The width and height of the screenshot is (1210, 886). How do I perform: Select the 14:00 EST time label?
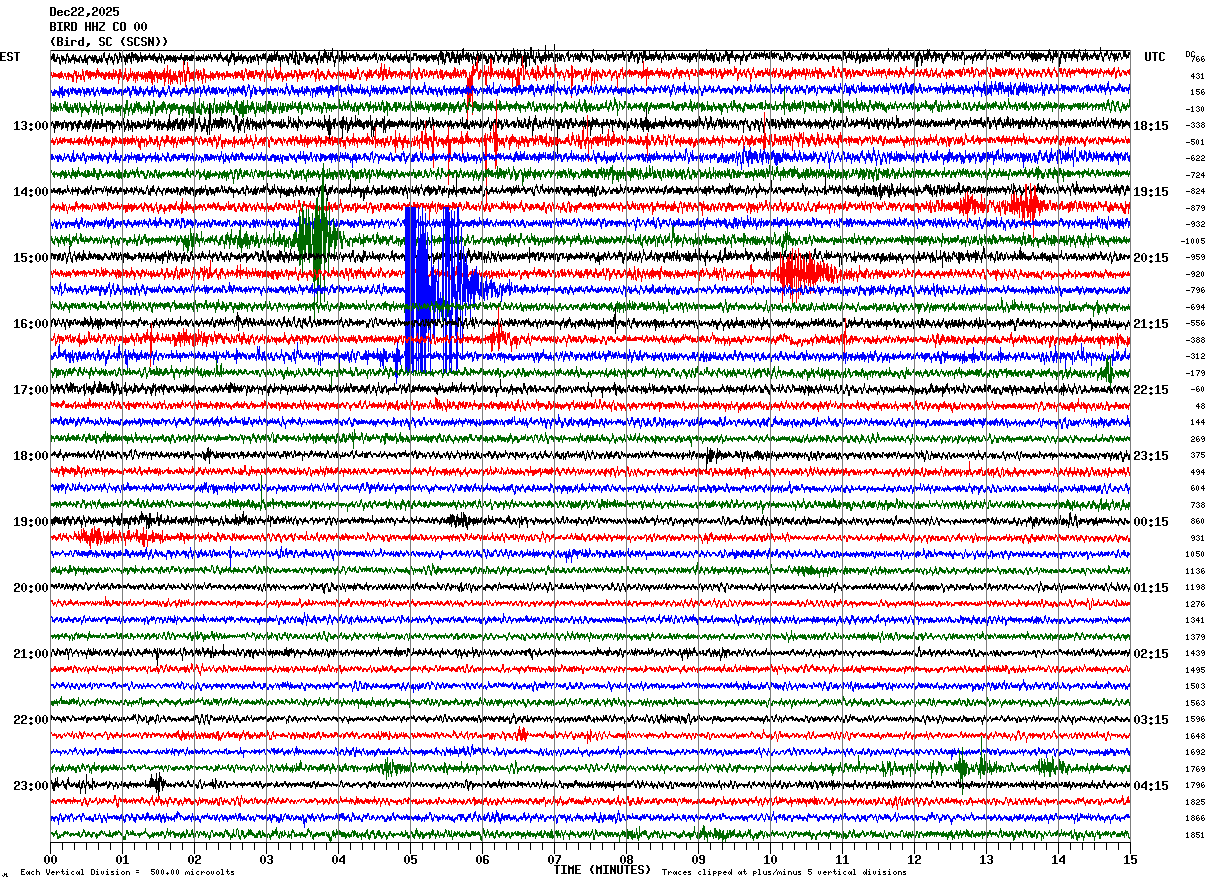coord(31,192)
